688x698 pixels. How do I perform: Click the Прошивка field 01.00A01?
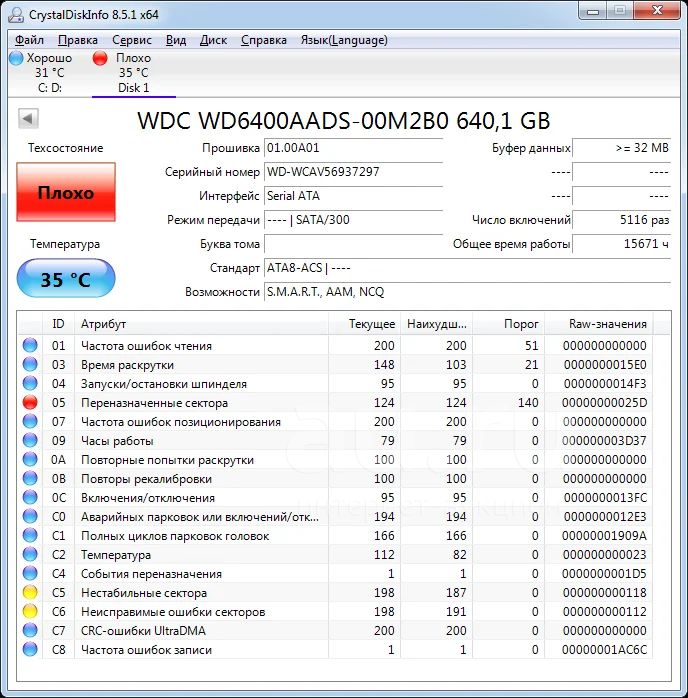pyautogui.click(x=353, y=148)
